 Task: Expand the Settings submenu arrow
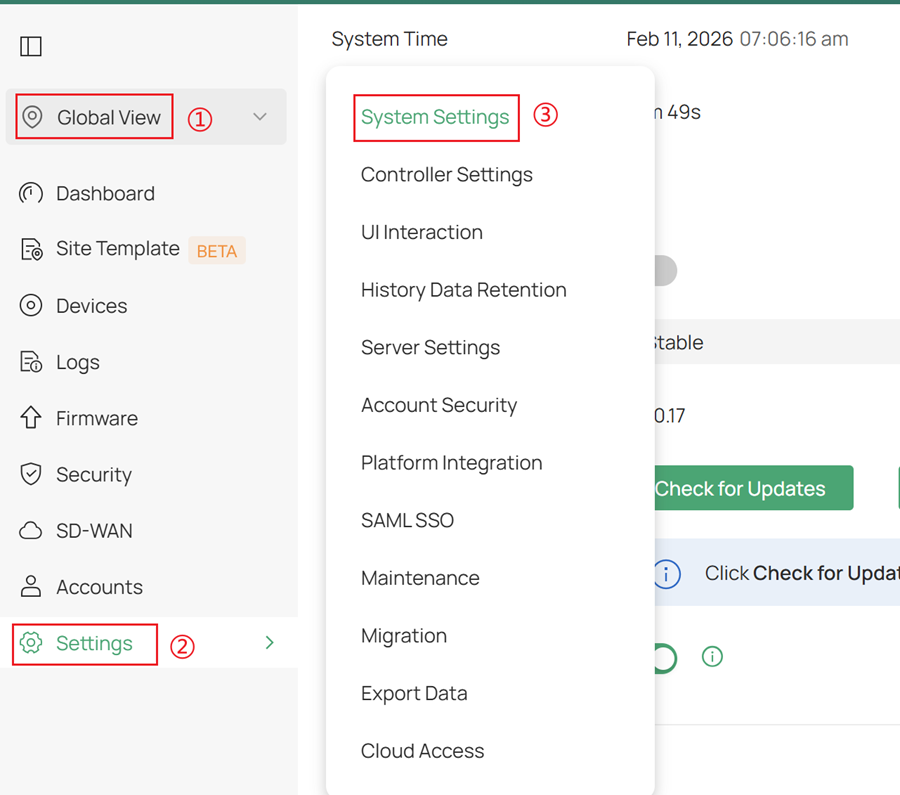pyautogui.click(x=269, y=644)
